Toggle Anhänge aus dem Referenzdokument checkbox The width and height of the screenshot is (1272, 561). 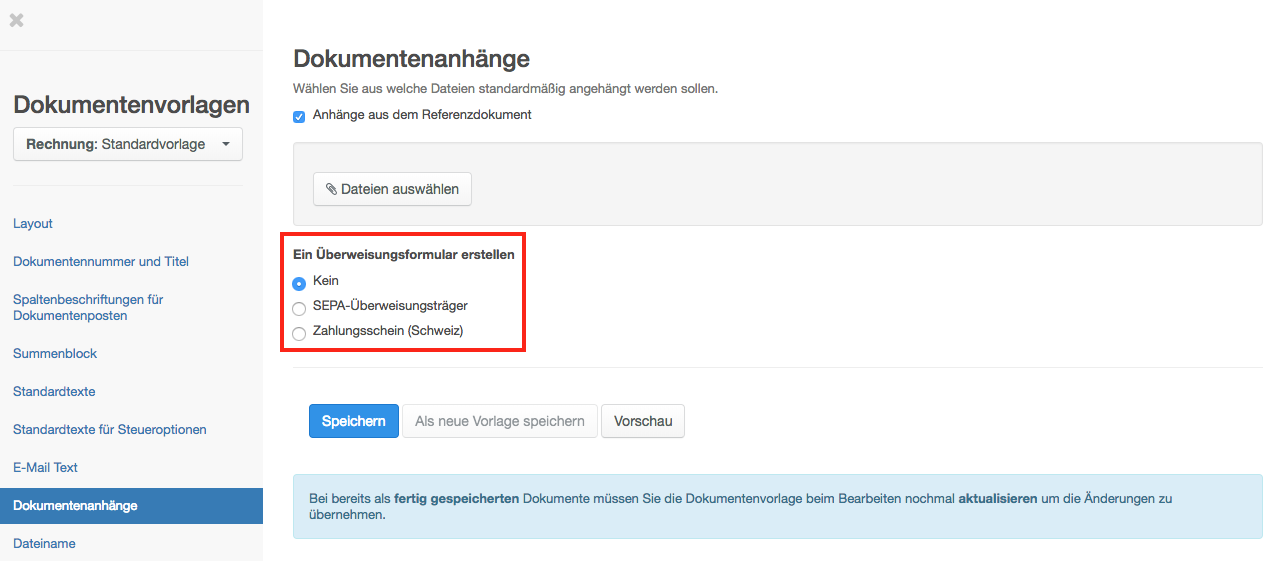(299, 116)
